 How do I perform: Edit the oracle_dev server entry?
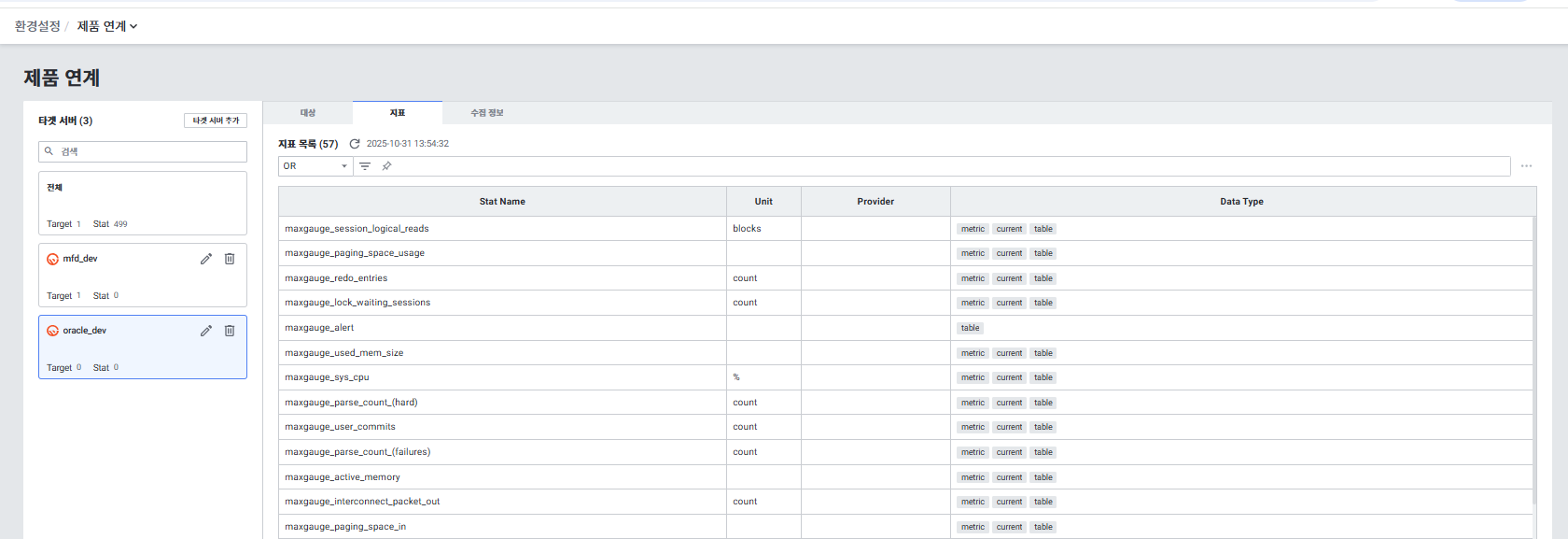206,331
